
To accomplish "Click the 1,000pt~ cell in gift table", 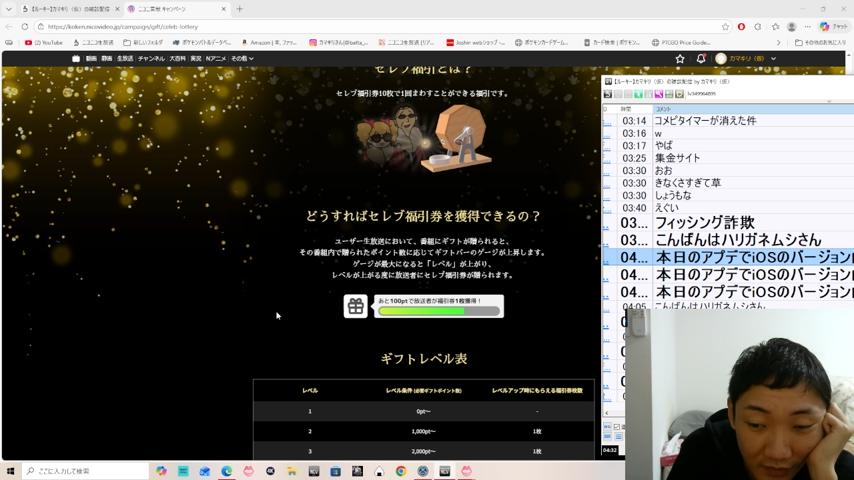I will 423,432.
